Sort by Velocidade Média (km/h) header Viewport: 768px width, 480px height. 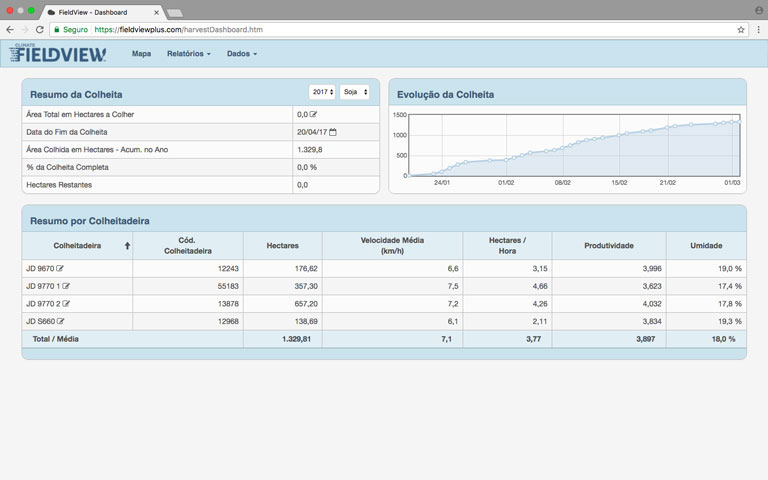pos(392,245)
